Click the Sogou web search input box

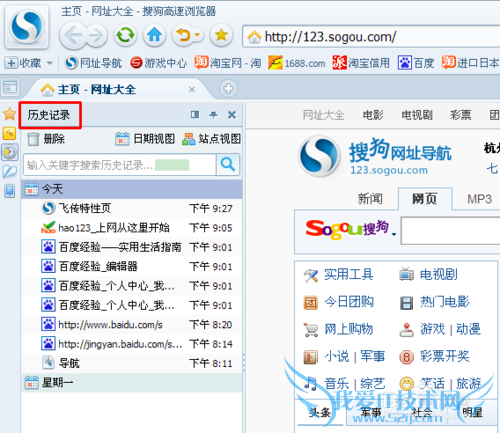tap(450, 231)
